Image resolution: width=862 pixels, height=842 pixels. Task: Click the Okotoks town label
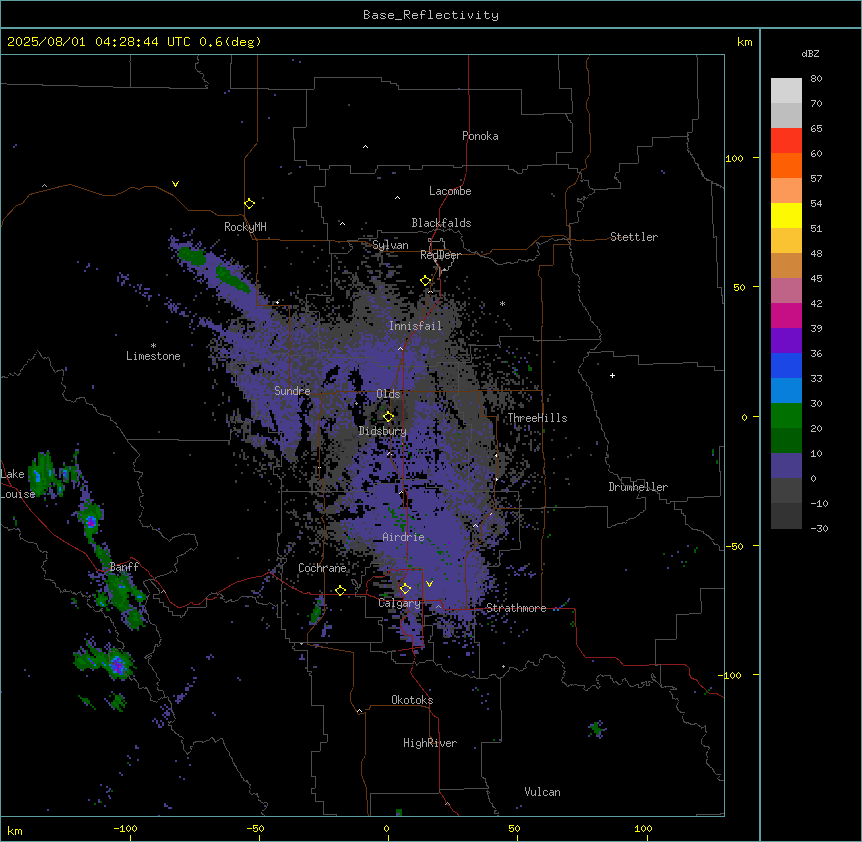[412, 700]
